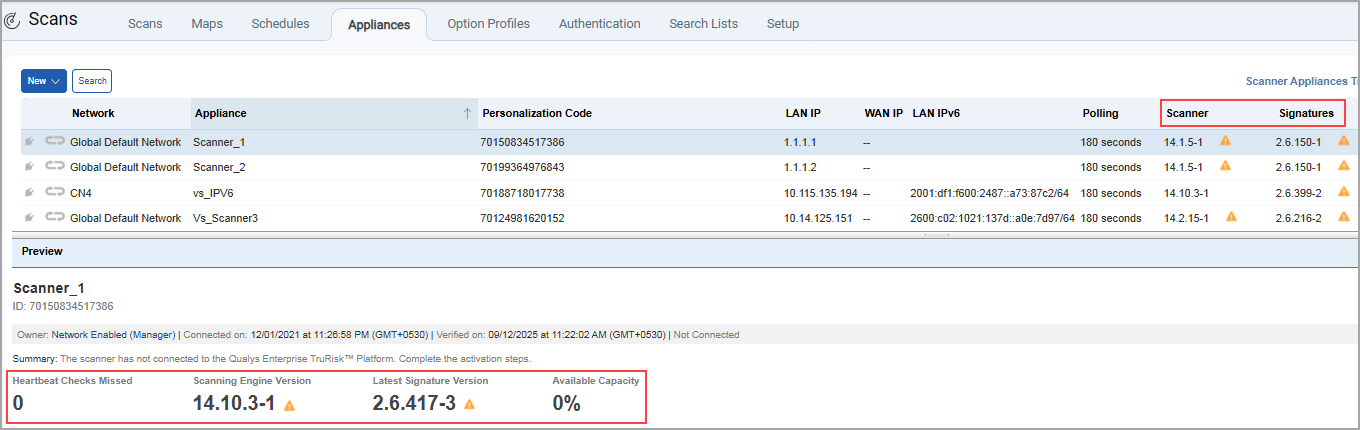The width and height of the screenshot is (1360, 430).
Task: Select the Vs_Scanner3 appliance row
Action: (225, 218)
